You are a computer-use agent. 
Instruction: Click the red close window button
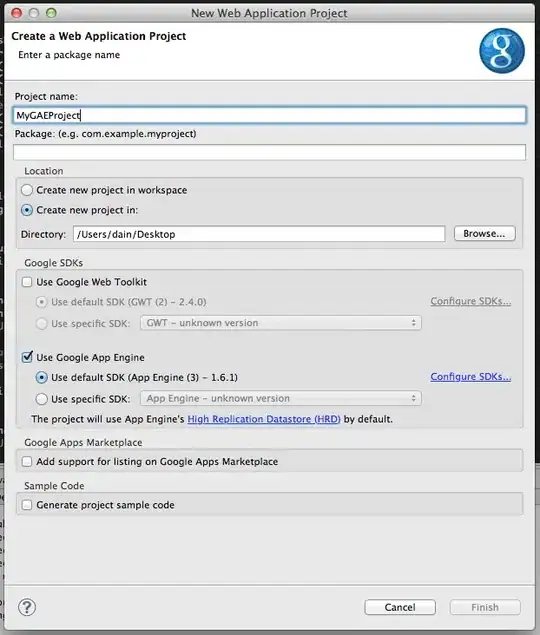click(17, 13)
